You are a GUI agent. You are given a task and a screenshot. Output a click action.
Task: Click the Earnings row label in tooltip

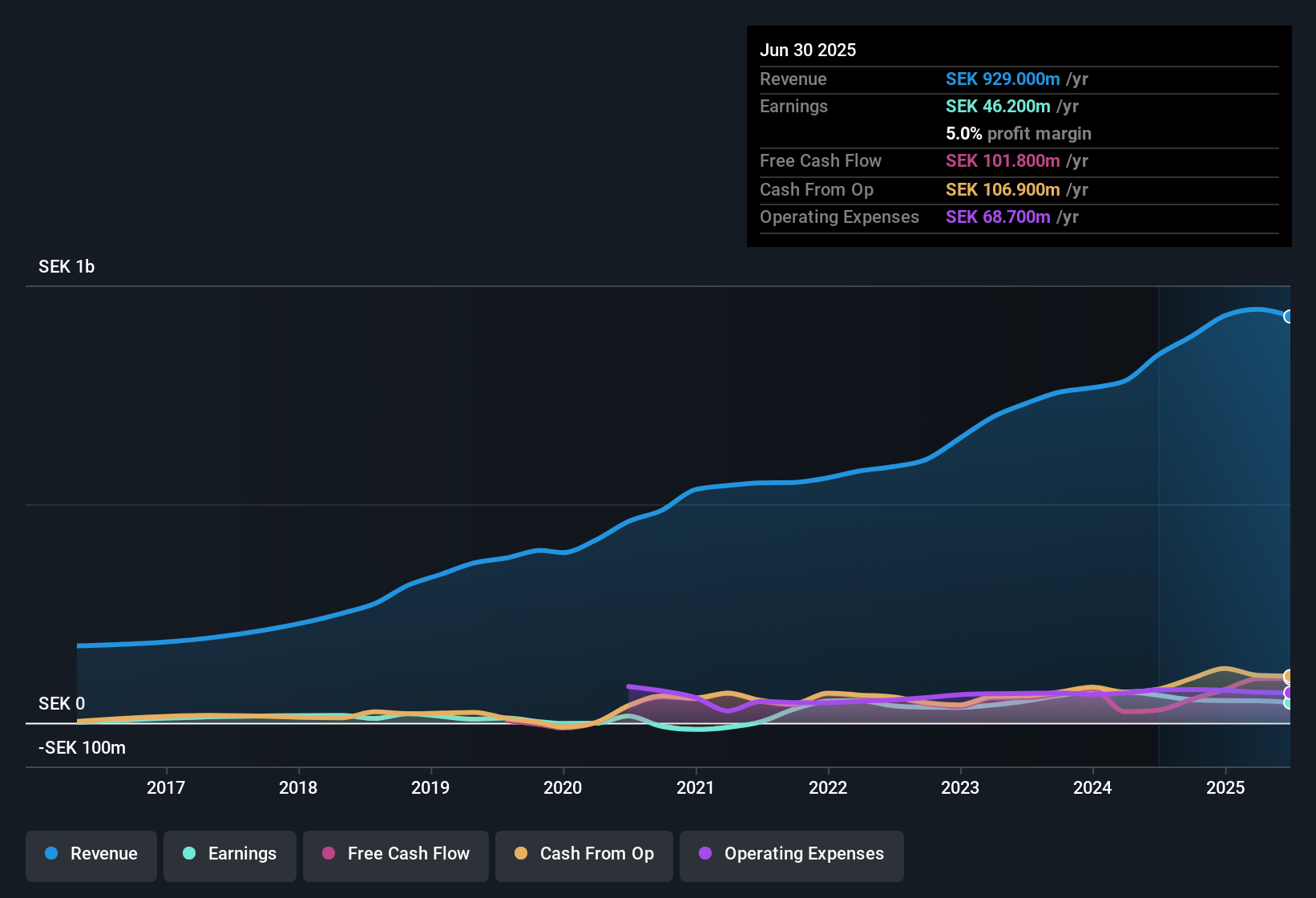pos(793,106)
